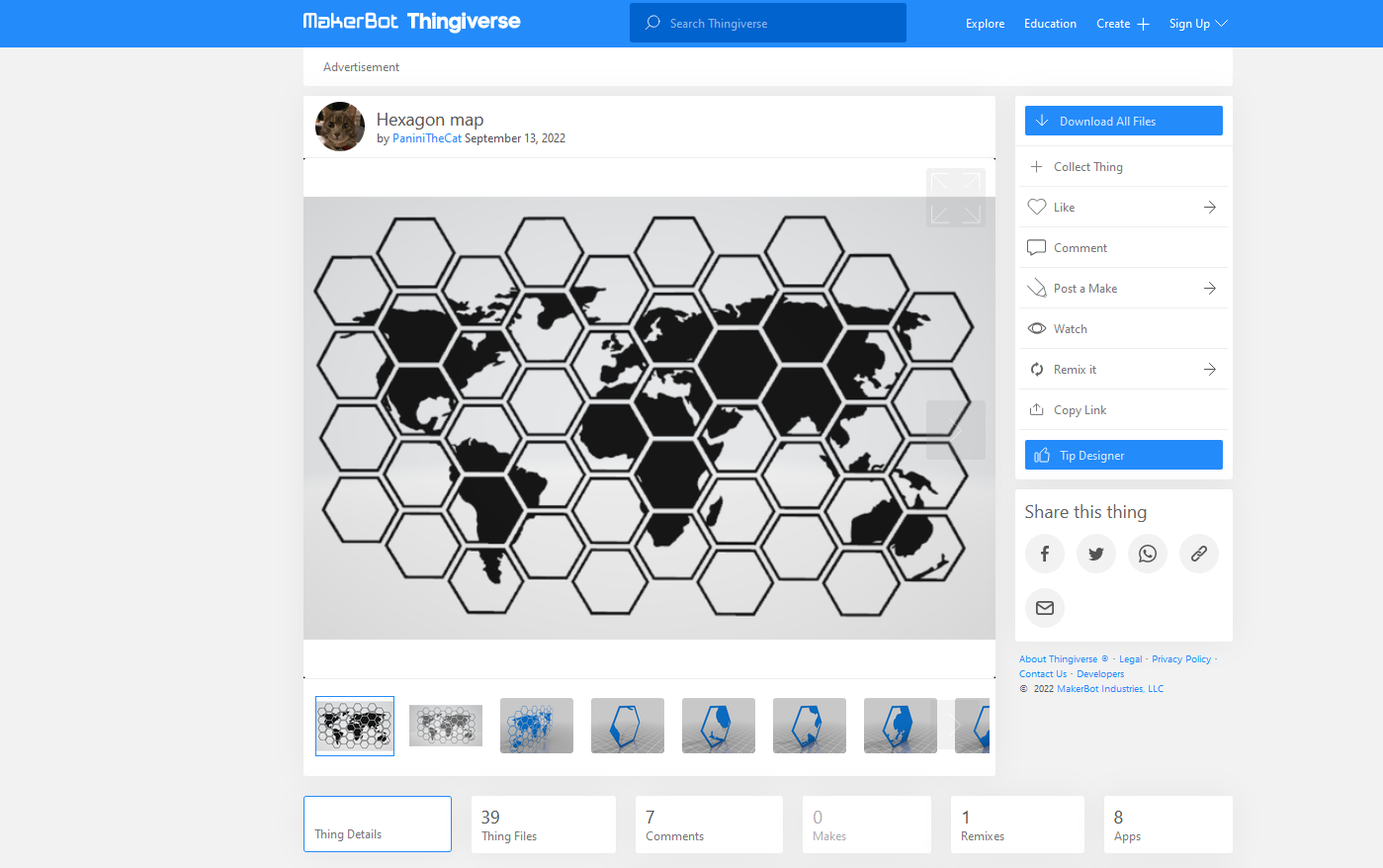Image resolution: width=1383 pixels, height=868 pixels.
Task: Click the MakerBot Thingiverse logo
Action: pos(411,22)
